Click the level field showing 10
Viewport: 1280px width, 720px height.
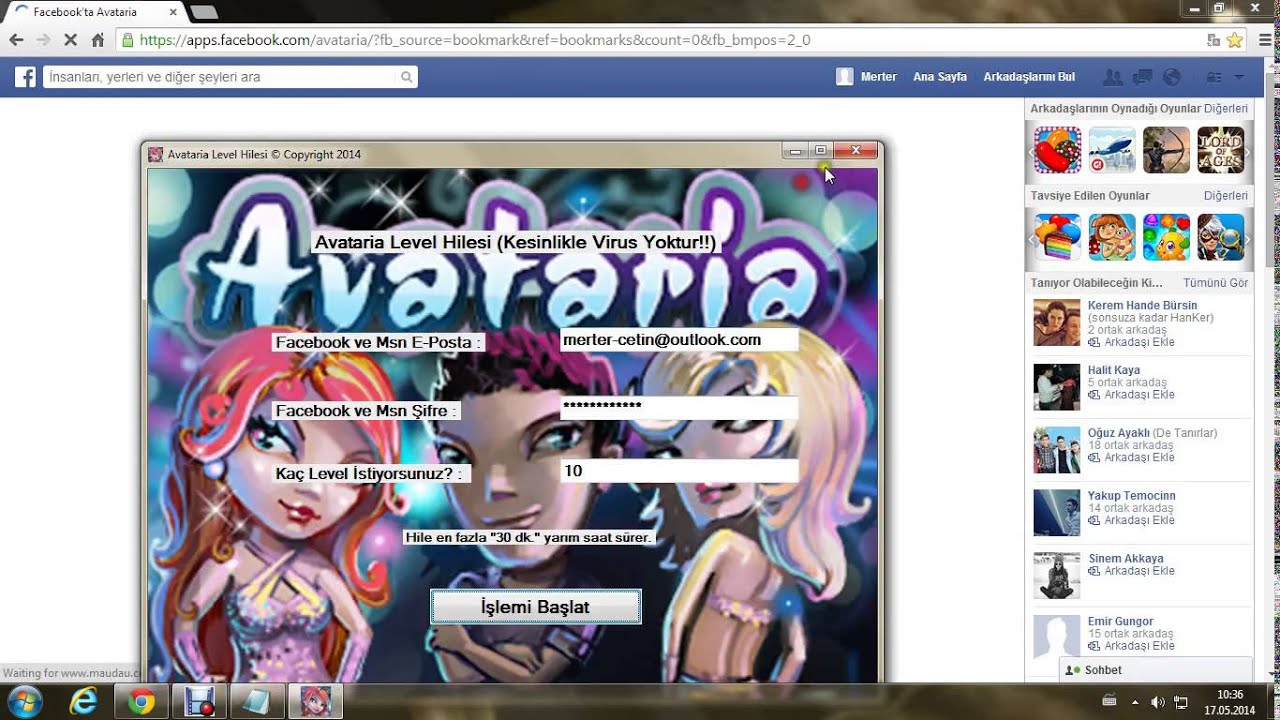click(679, 471)
